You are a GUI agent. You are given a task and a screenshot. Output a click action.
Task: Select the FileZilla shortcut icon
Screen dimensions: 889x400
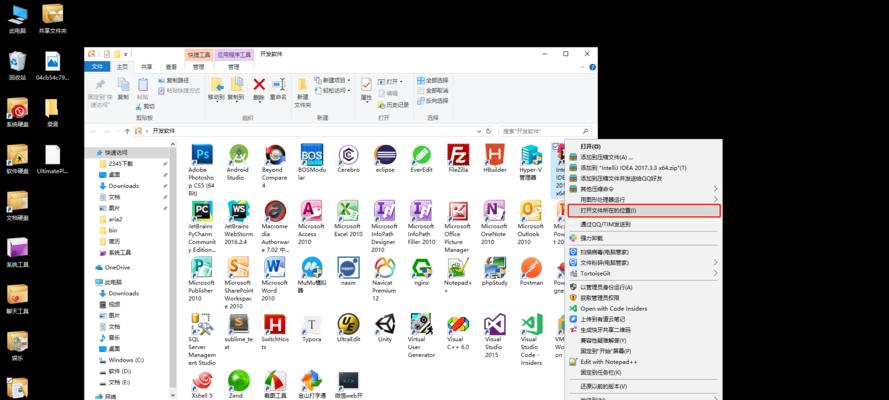(458, 154)
